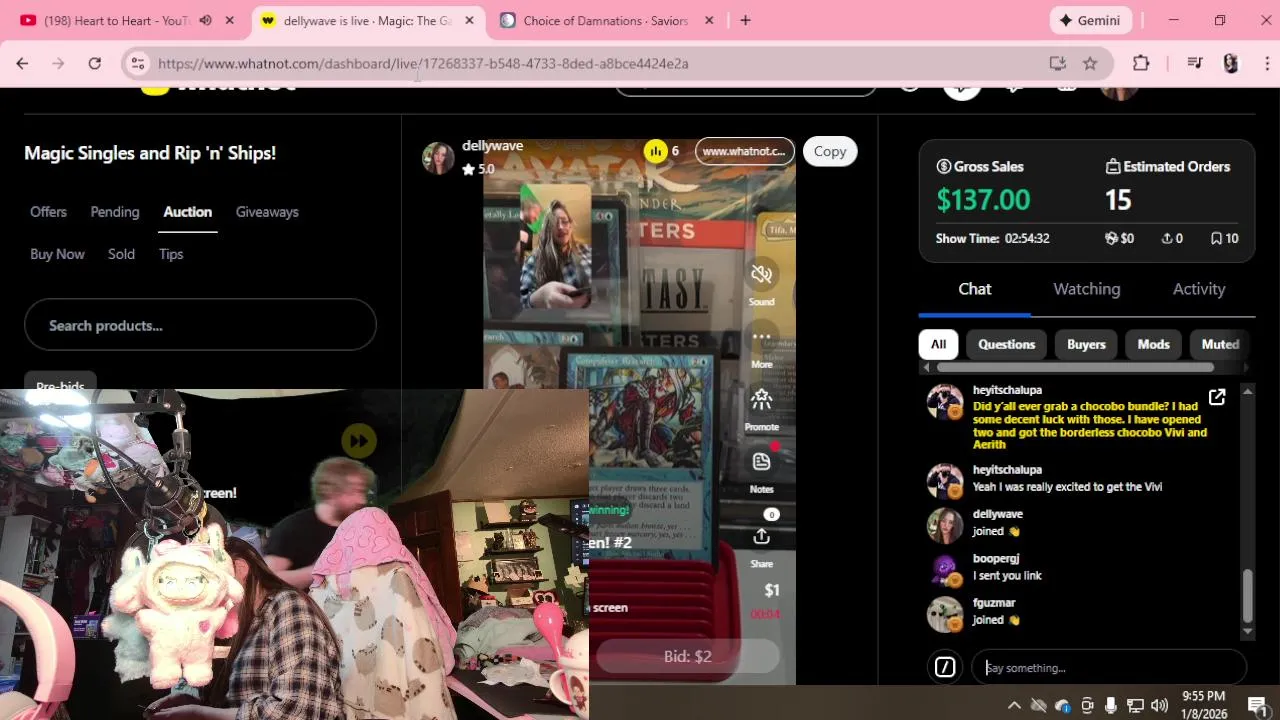Viewport: 1280px width, 720px height.
Task: Select the Chat panel tab
Action: click(975, 289)
